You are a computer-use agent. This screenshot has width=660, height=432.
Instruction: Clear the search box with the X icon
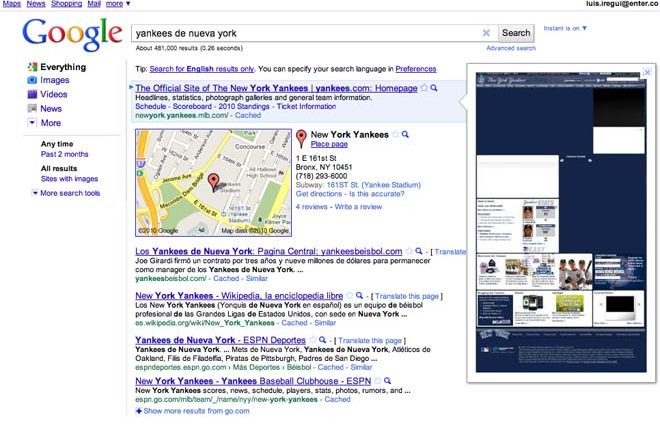tap(486, 33)
